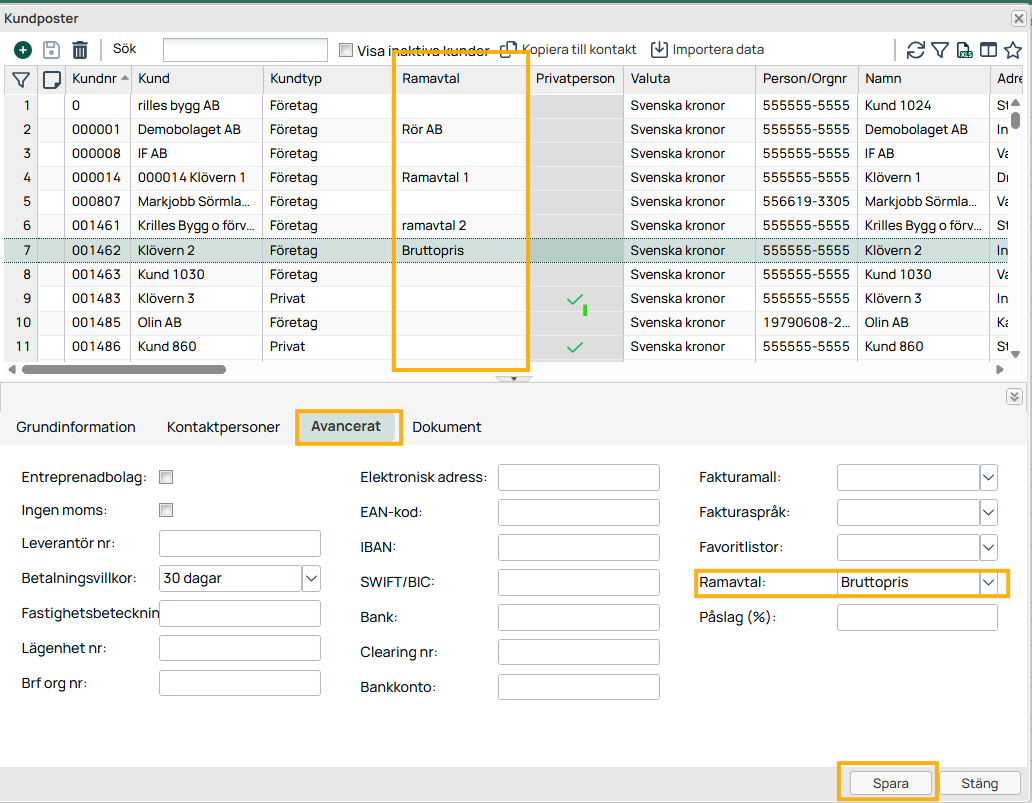Click the note icon in the grid header
Image resolution: width=1032 pixels, height=803 pixels.
click(51, 80)
